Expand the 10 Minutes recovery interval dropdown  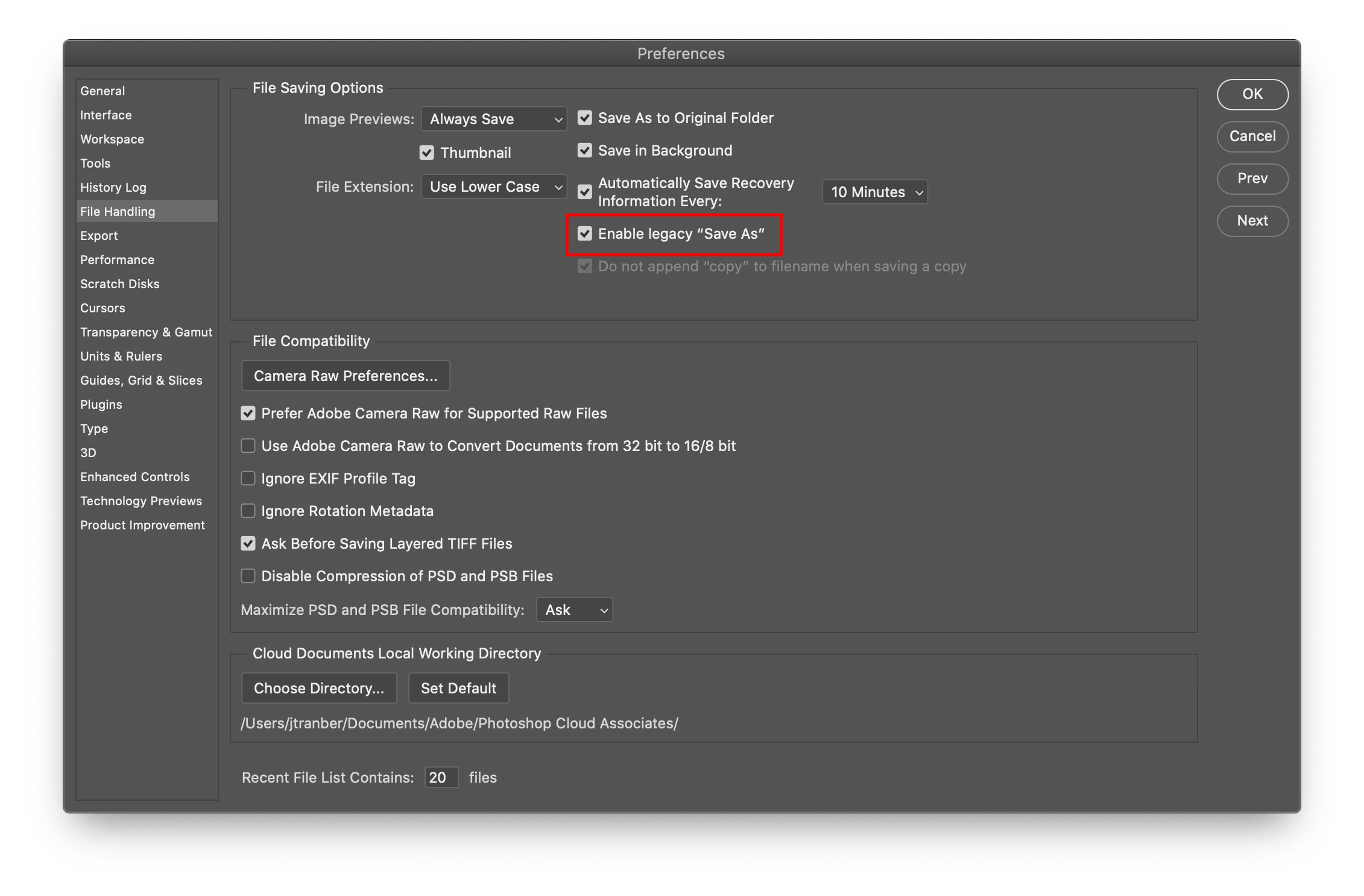tap(874, 192)
